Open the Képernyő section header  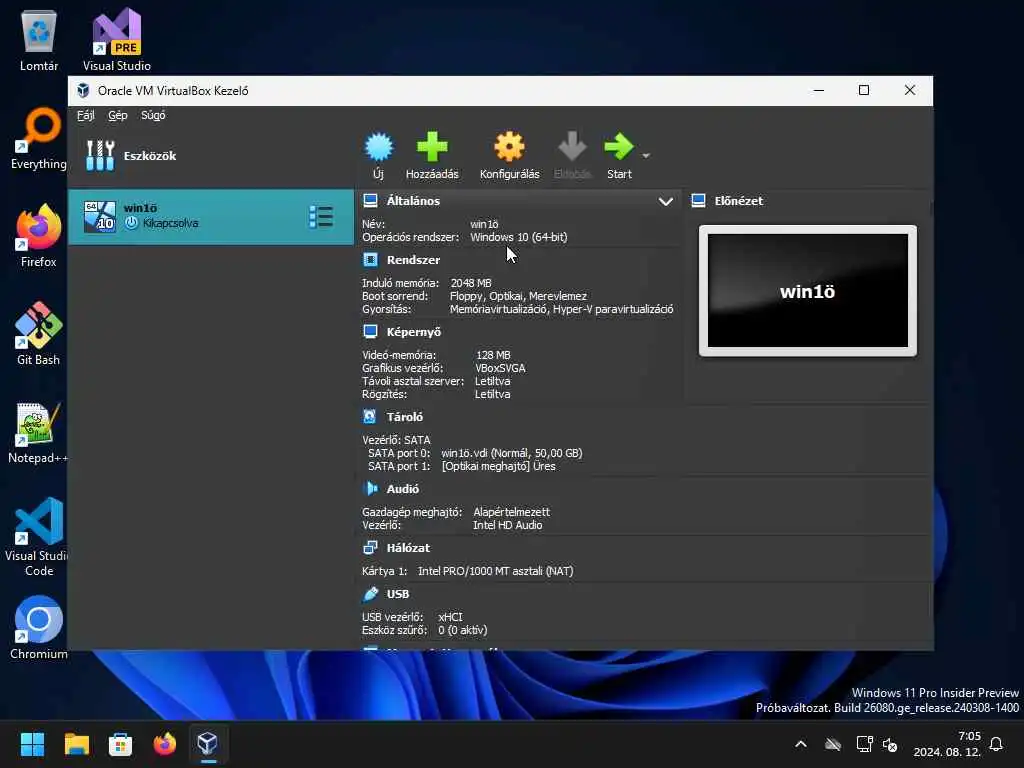(x=413, y=332)
